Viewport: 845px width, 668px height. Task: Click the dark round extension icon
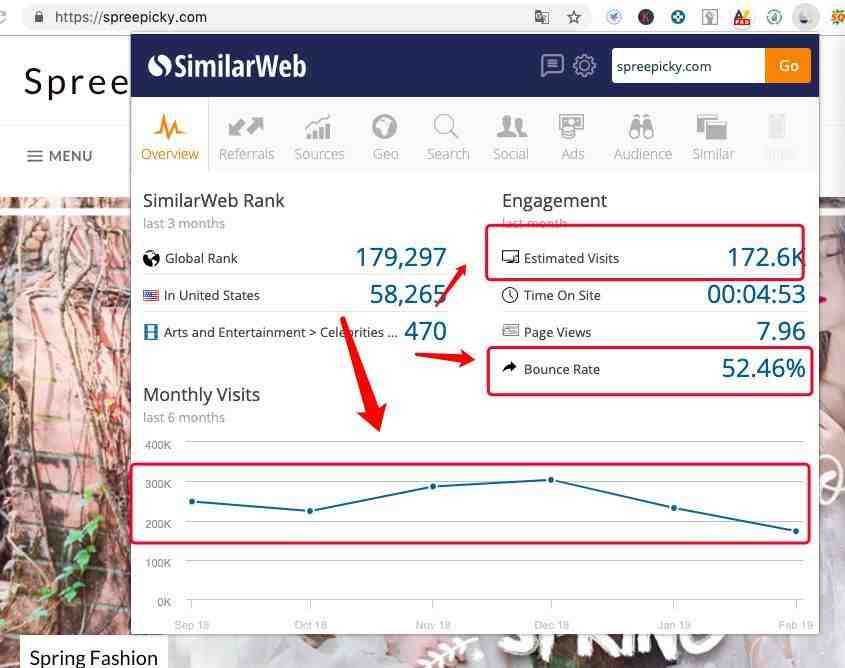[646, 17]
